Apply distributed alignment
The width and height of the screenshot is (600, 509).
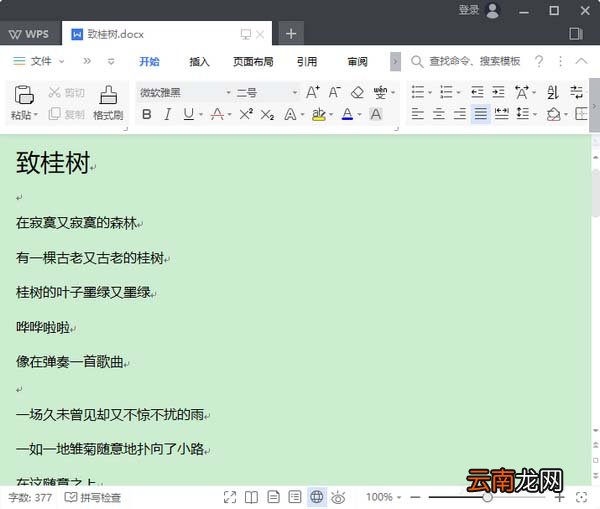[502, 114]
